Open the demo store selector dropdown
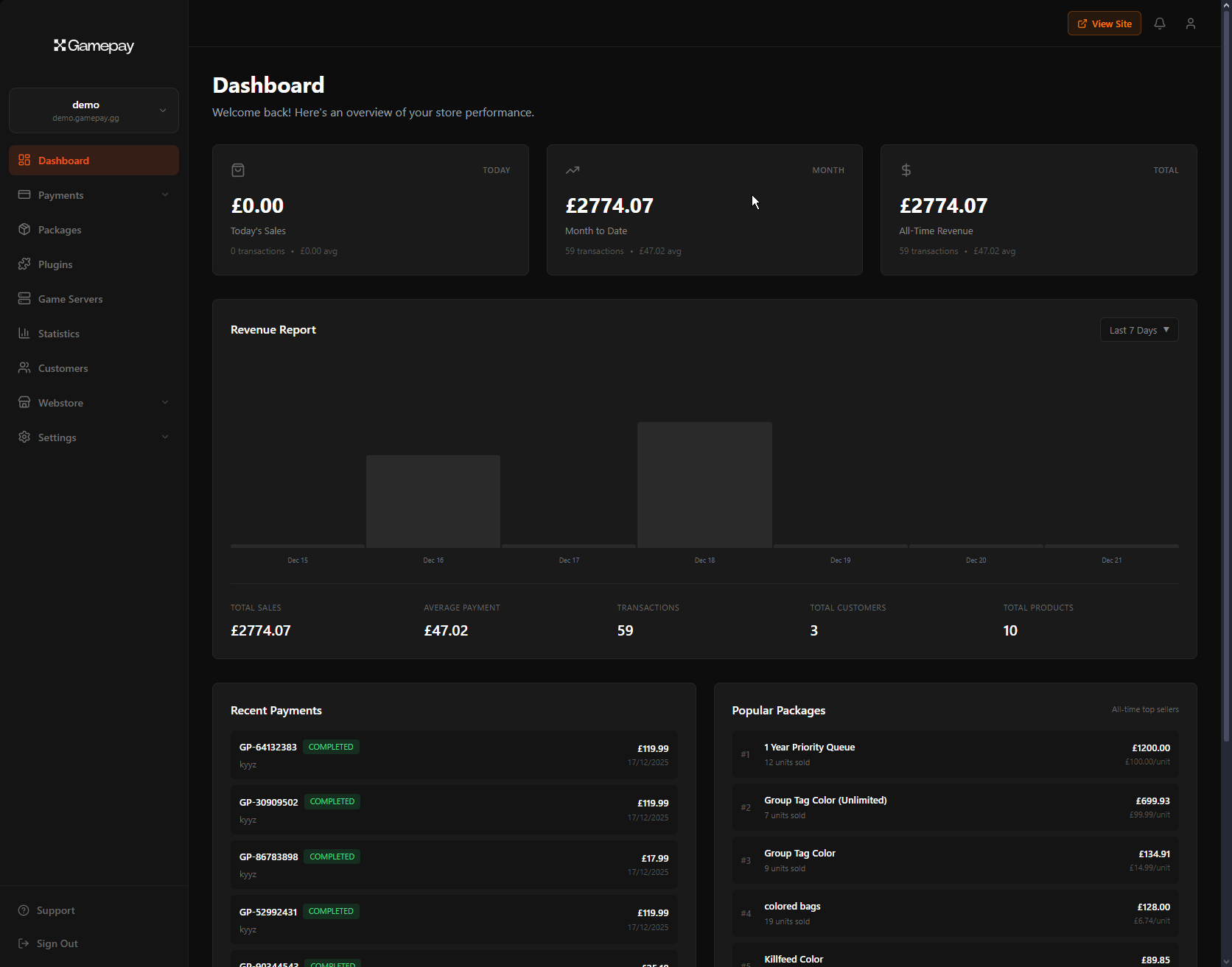This screenshot has height=967, width=1232. (94, 110)
